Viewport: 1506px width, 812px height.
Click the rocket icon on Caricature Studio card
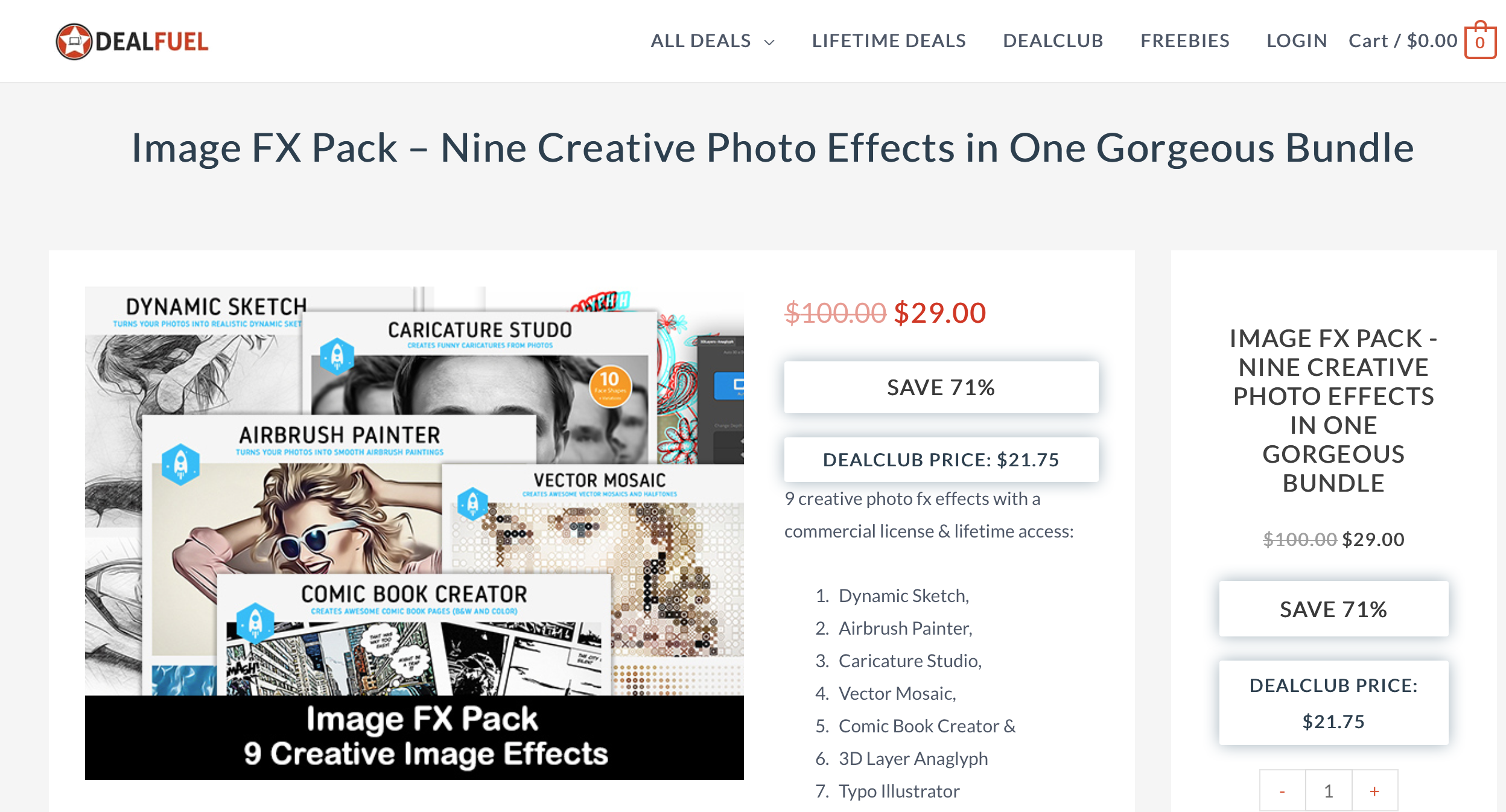click(337, 356)
